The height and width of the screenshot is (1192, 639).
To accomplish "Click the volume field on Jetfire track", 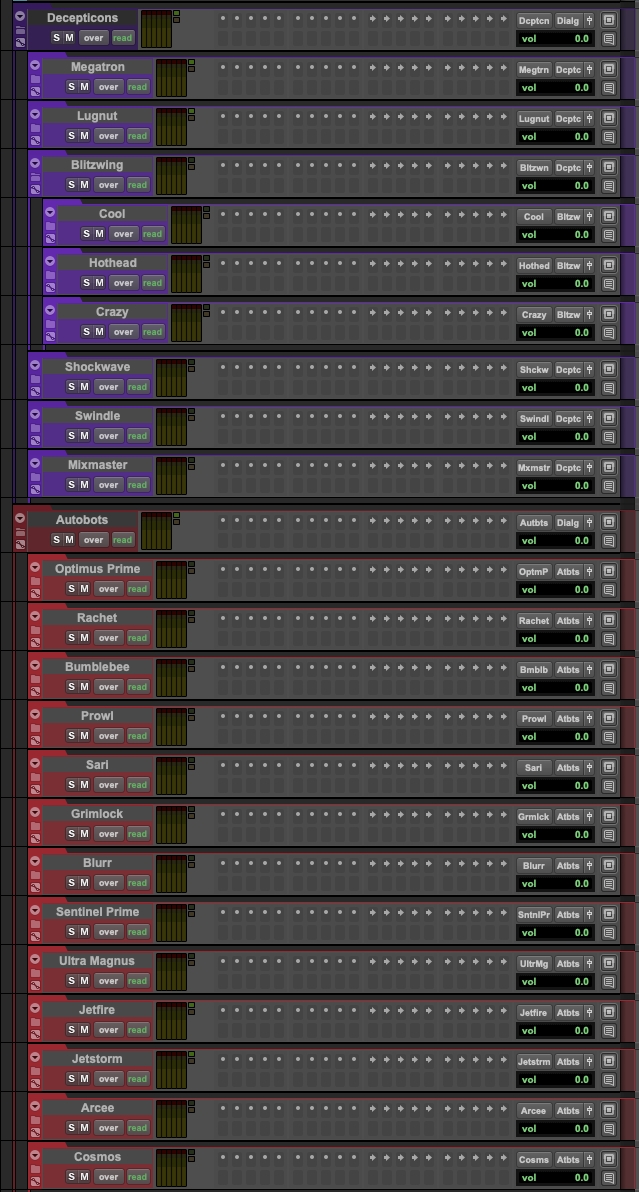I will tap(555, 1031).
